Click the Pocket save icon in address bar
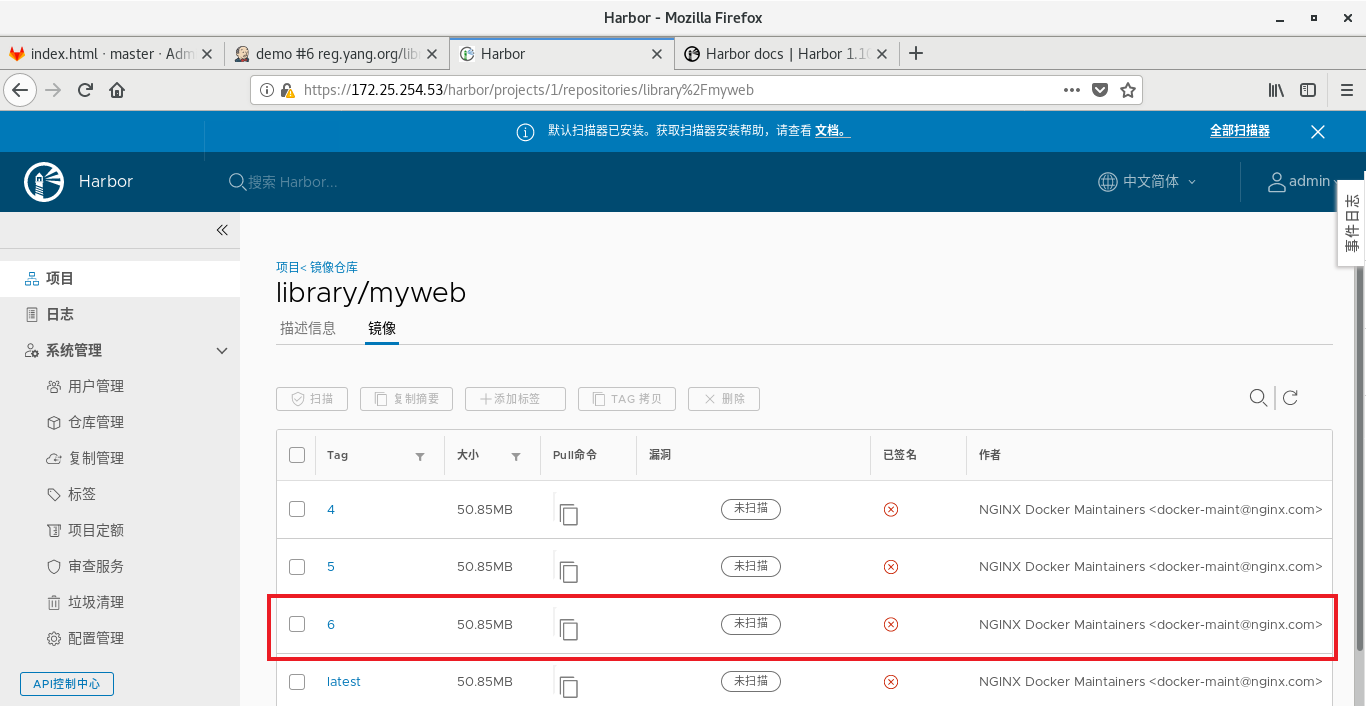1366x706 pixels. pyautogui.click(x=1100, y=90)
